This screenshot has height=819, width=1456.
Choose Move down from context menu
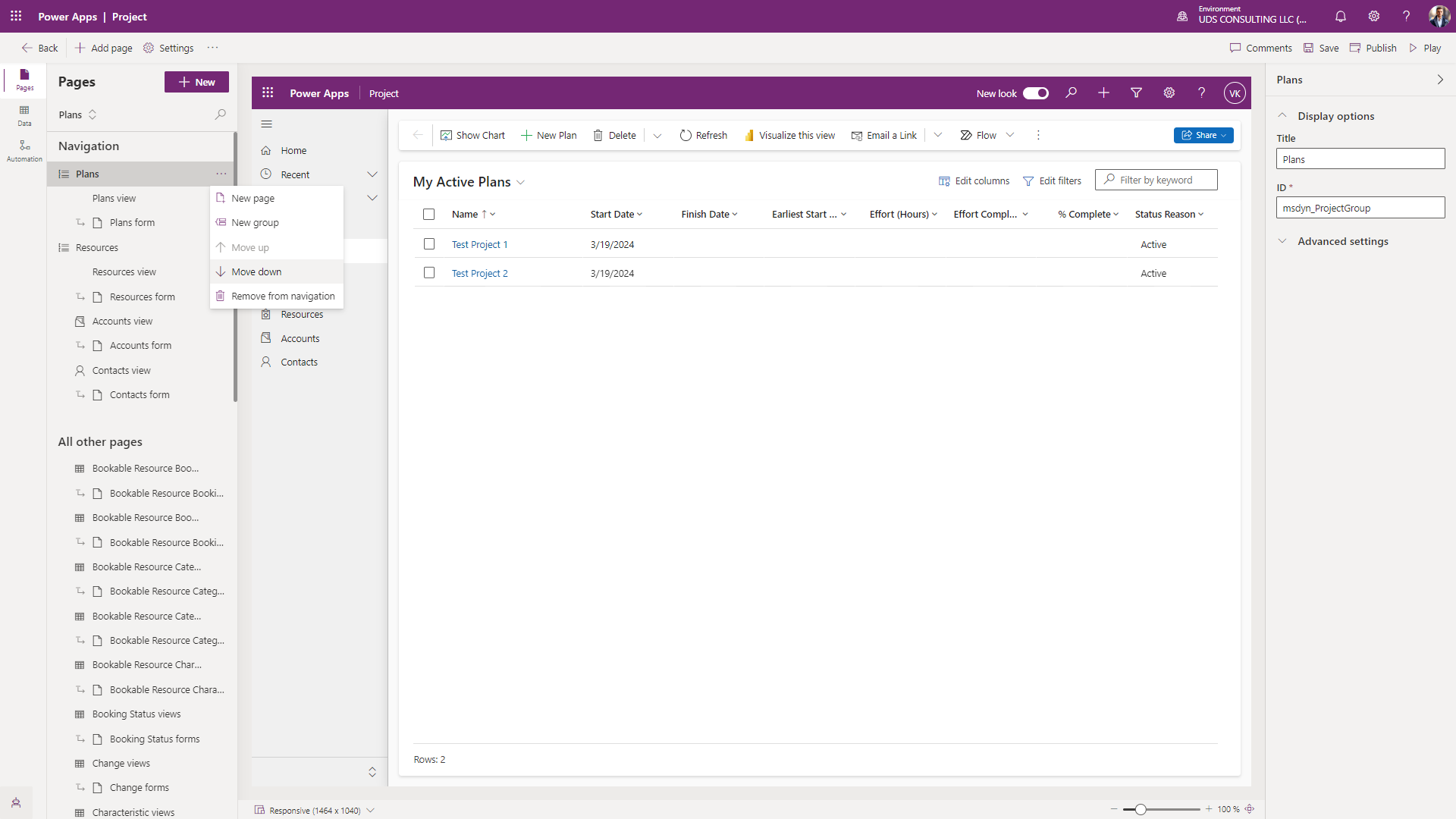(x=277, y=271)
